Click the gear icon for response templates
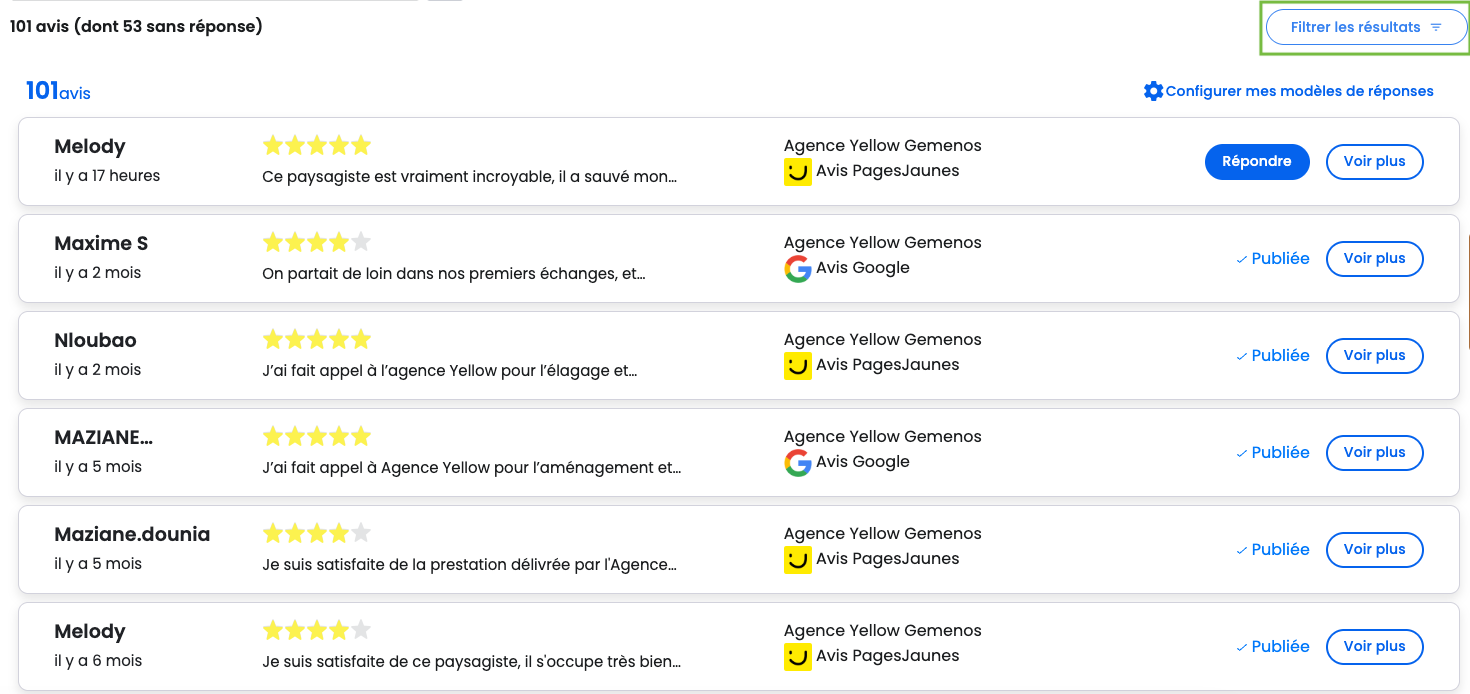The height and width of the screenshot is (694, 1470). 1153,91
